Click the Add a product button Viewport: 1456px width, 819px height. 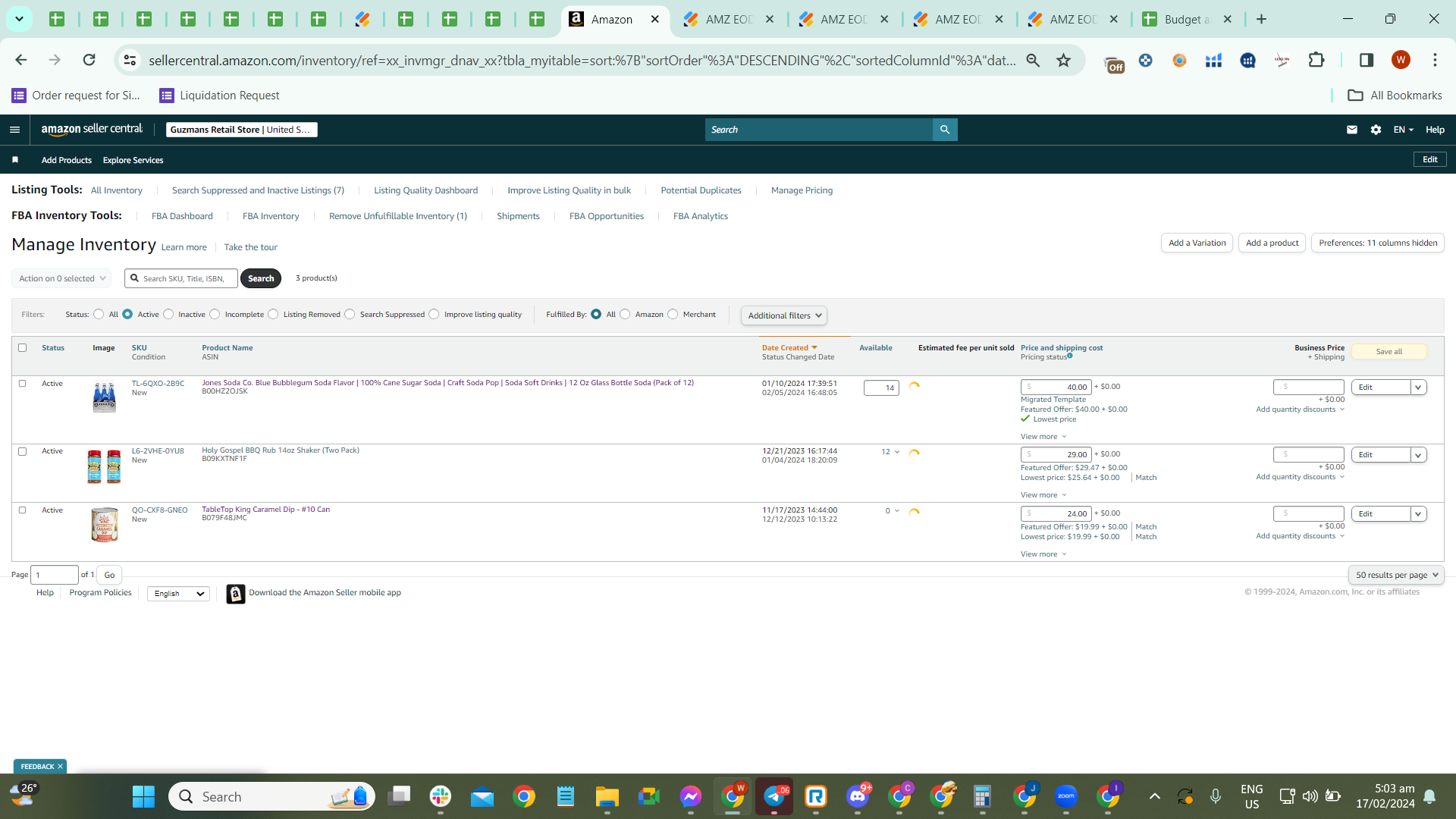(x=1272, y=243)
